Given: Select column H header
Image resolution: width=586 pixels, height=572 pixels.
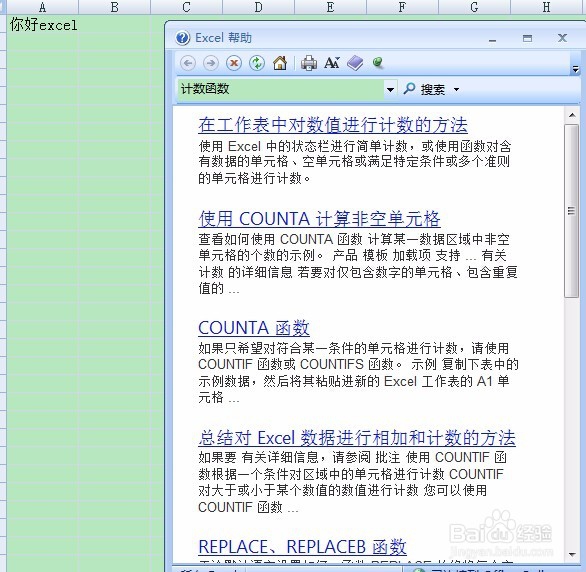Looking at the screenshot, I should (x=546, y=7).
